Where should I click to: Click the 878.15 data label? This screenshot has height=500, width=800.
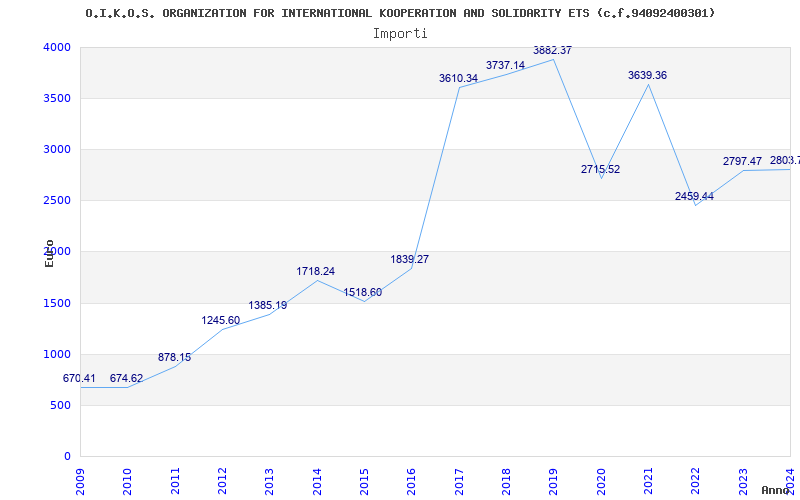[x=174, y=357]
